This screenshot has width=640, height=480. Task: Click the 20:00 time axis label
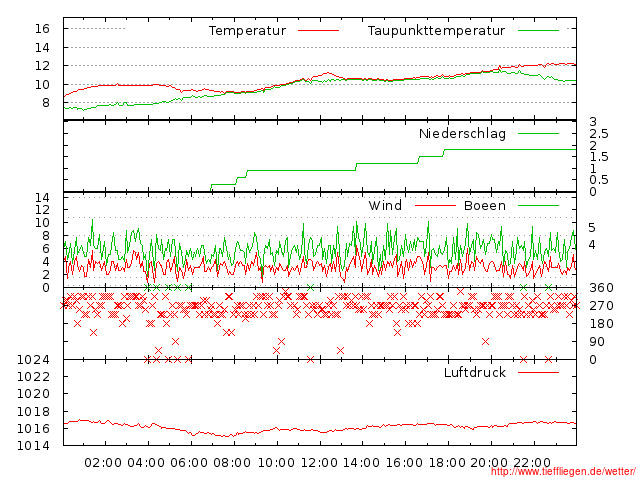(489, 463)
